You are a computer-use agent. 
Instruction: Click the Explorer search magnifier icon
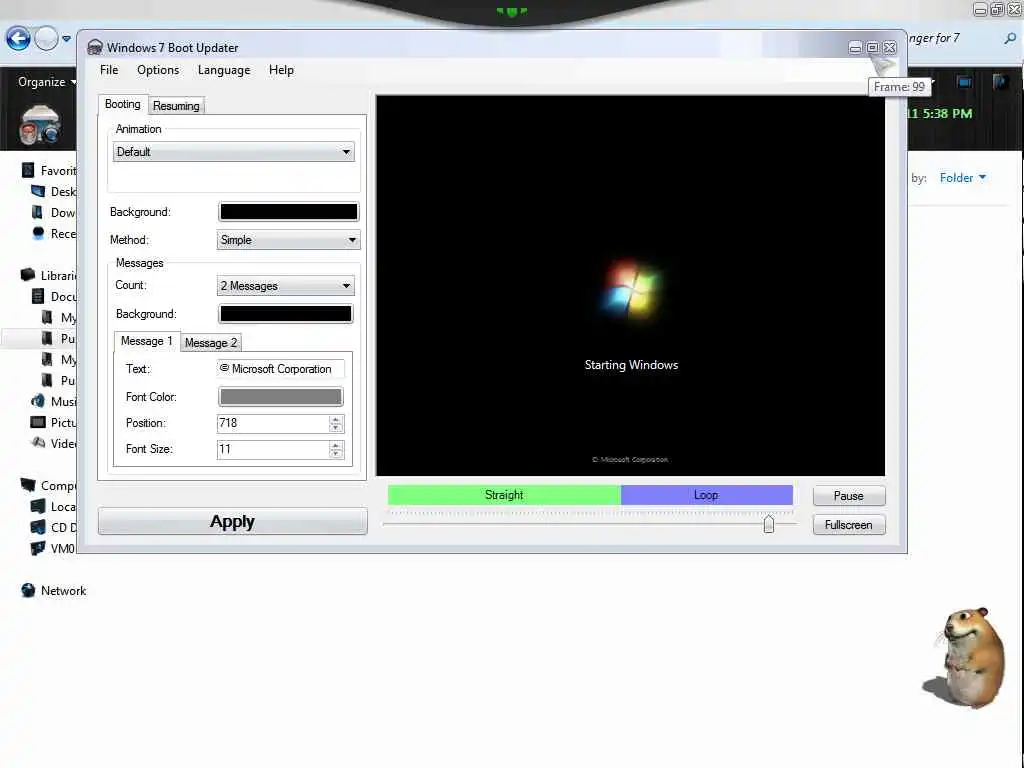coord(1010,39)
